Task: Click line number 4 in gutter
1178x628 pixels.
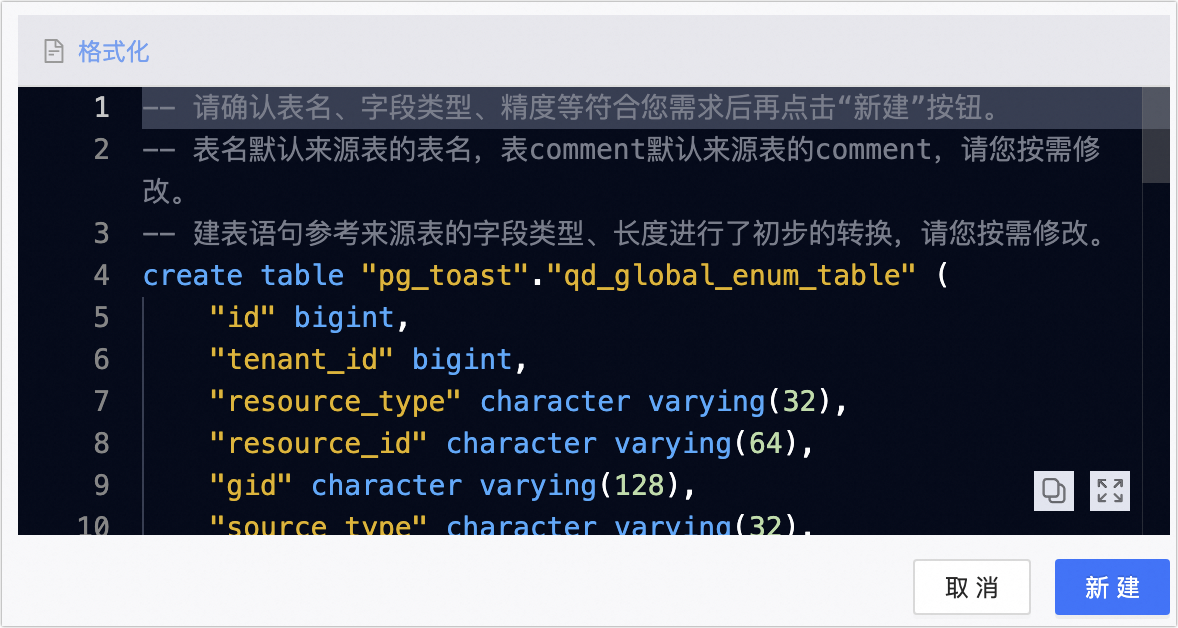Action: pos(101,276)
